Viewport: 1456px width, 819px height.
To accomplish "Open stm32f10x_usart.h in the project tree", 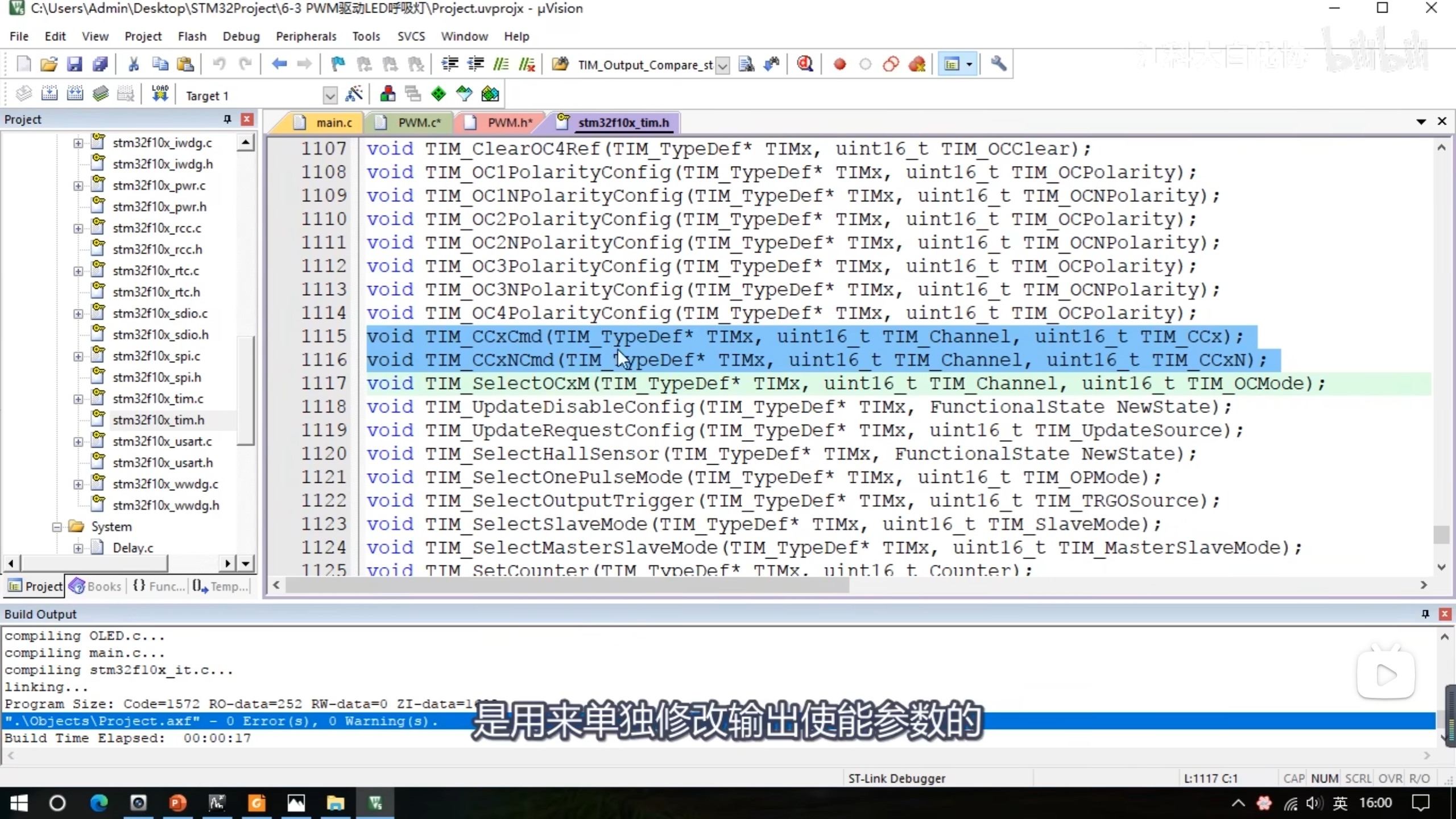I will (x=162, y=462).
